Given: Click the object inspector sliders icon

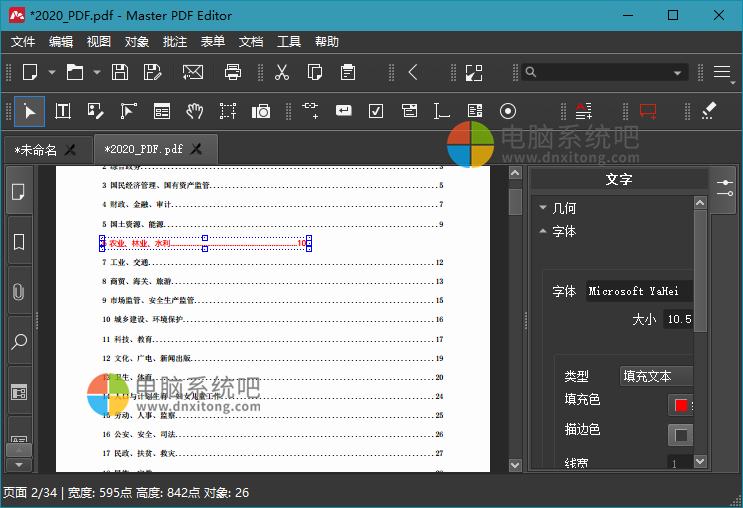Looking at the screenshot, I should (x=725, y=188).
